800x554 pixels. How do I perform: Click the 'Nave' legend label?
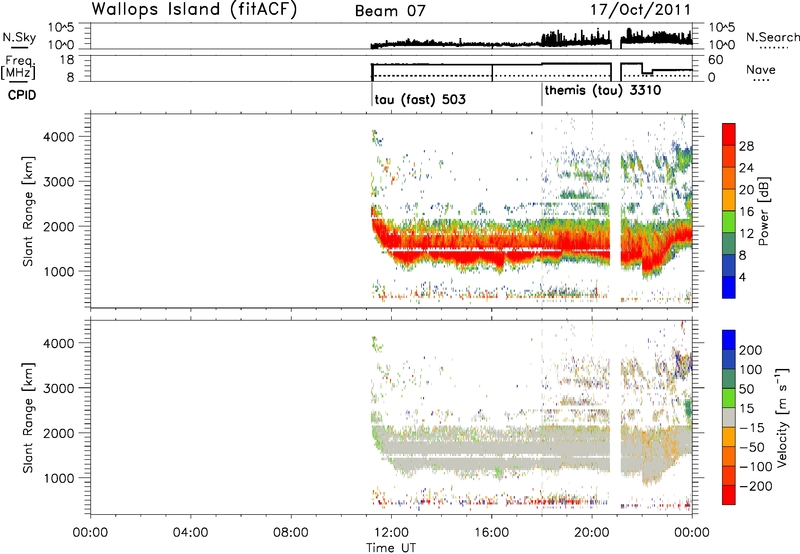click(x=761, y=69)
